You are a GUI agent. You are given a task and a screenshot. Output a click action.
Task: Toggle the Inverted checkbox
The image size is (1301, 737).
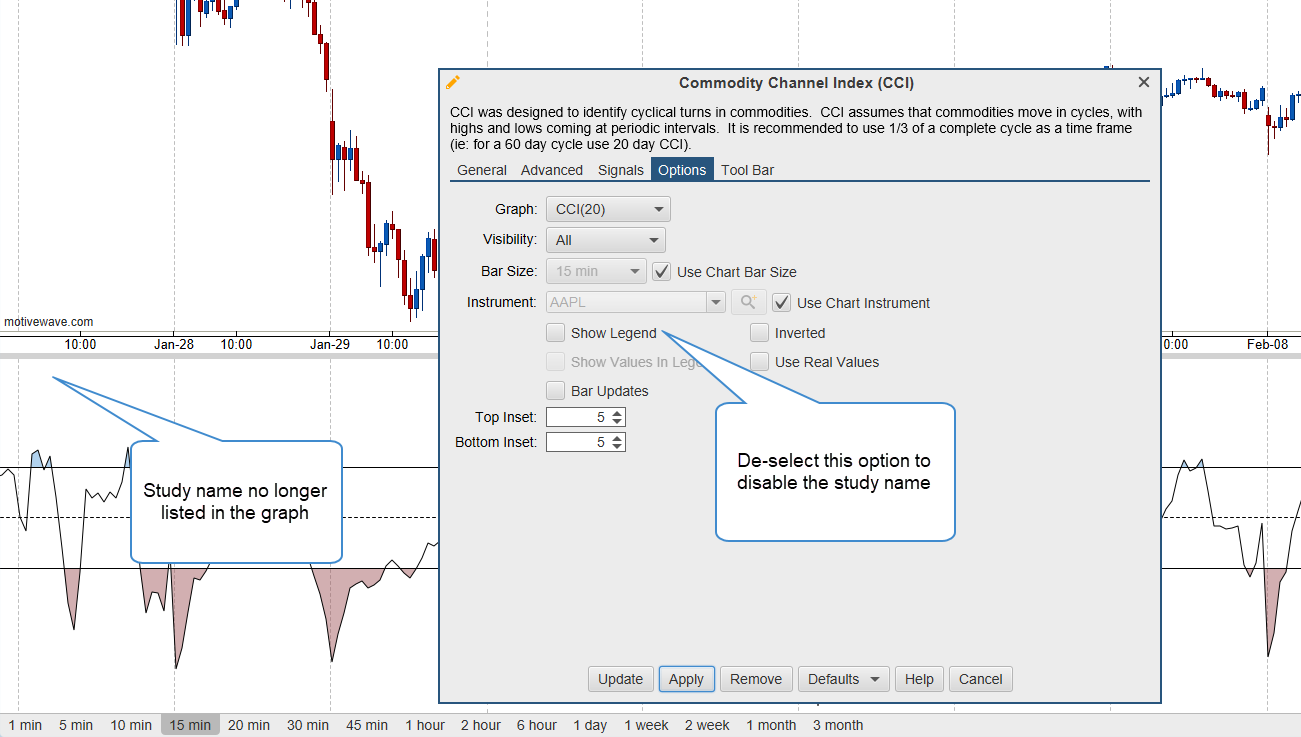click(760, 333)
